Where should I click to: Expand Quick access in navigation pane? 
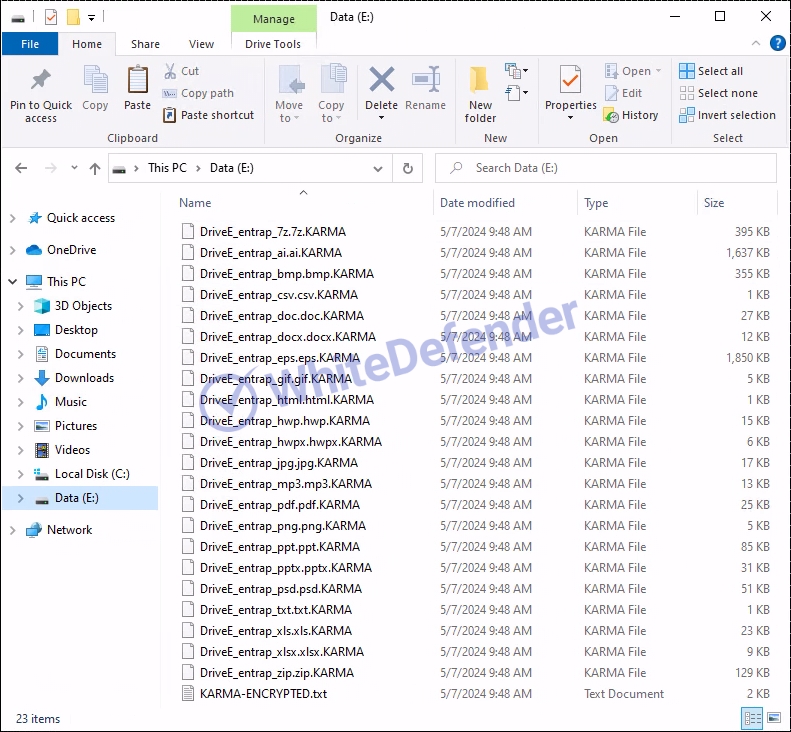(13, 218)
